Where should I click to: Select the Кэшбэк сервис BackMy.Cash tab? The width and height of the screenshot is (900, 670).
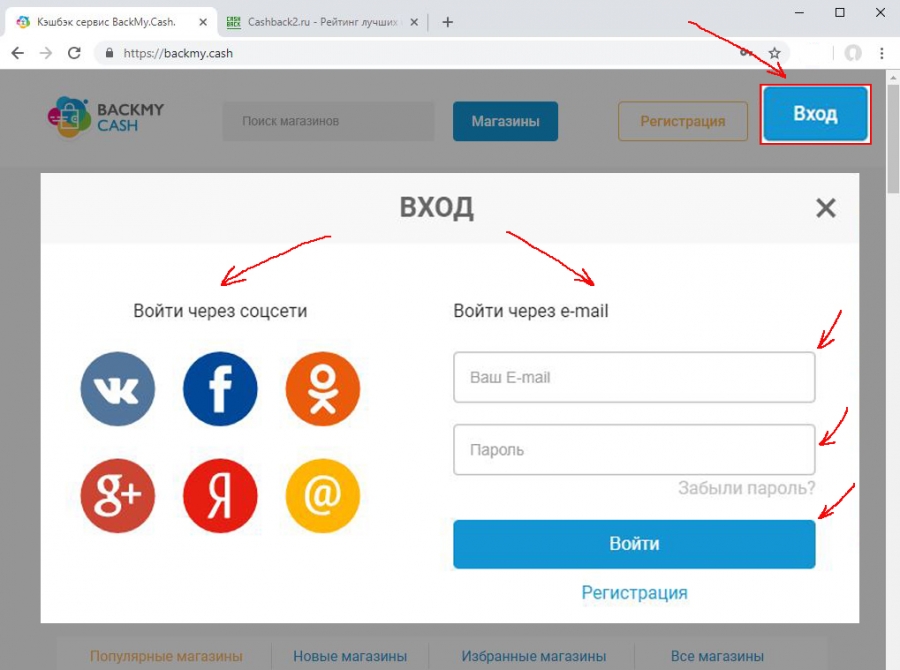pos(112,22)
